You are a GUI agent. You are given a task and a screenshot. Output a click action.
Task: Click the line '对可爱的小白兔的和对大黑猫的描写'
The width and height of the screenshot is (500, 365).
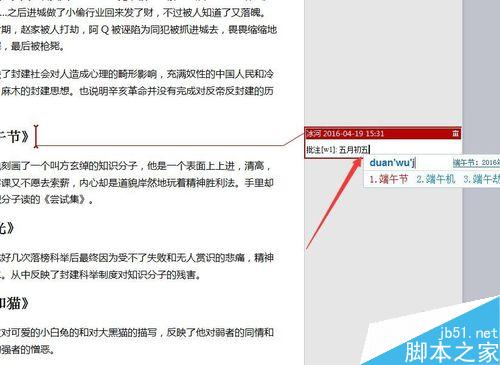[137, 332]
